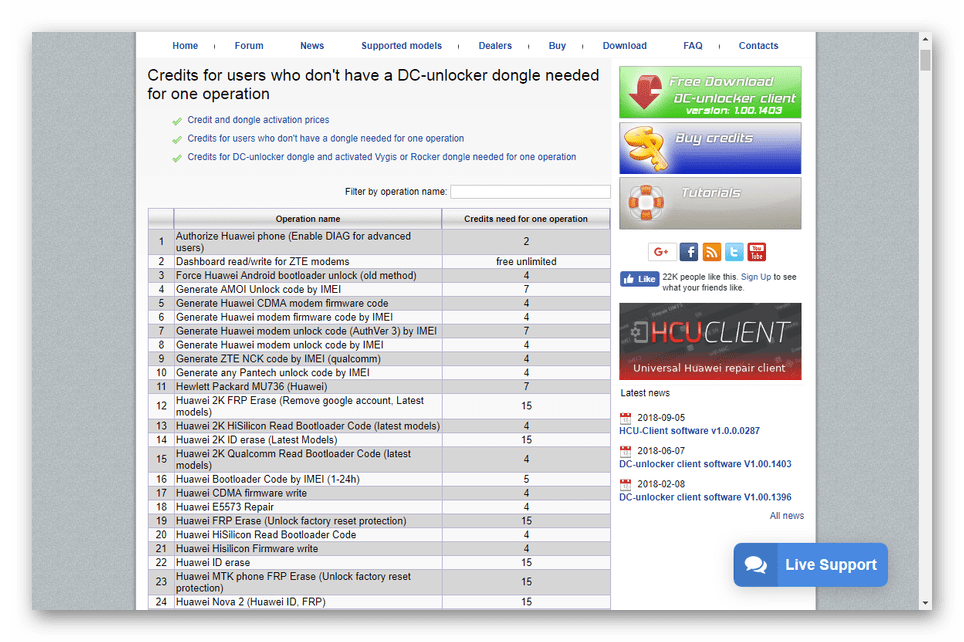Select Generate ZTE NCK code by IMEI row
964x642 pixels.
(x=379, y=359)
